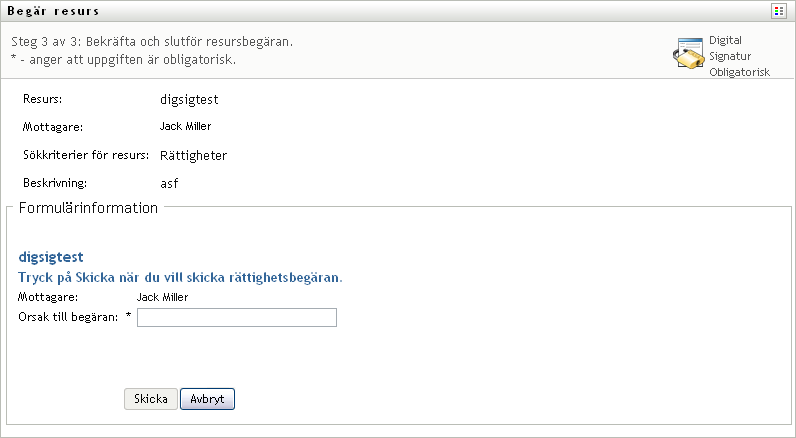The height and width of the screenshot is (438, 796).
Task: Click the blue digsigtest form heading
Action: [x=58, y=257]
